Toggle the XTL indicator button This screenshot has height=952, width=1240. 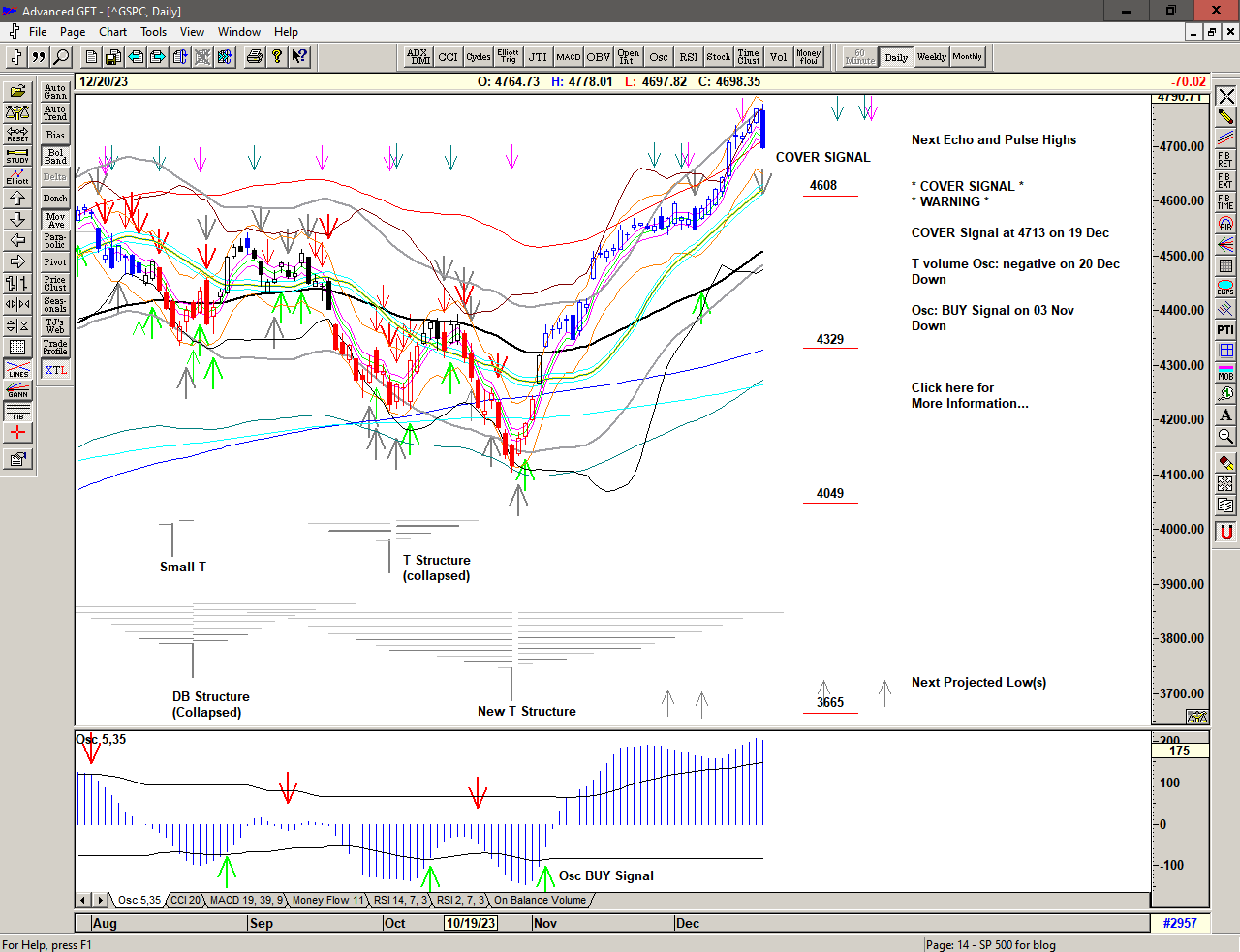coord(55,370)
